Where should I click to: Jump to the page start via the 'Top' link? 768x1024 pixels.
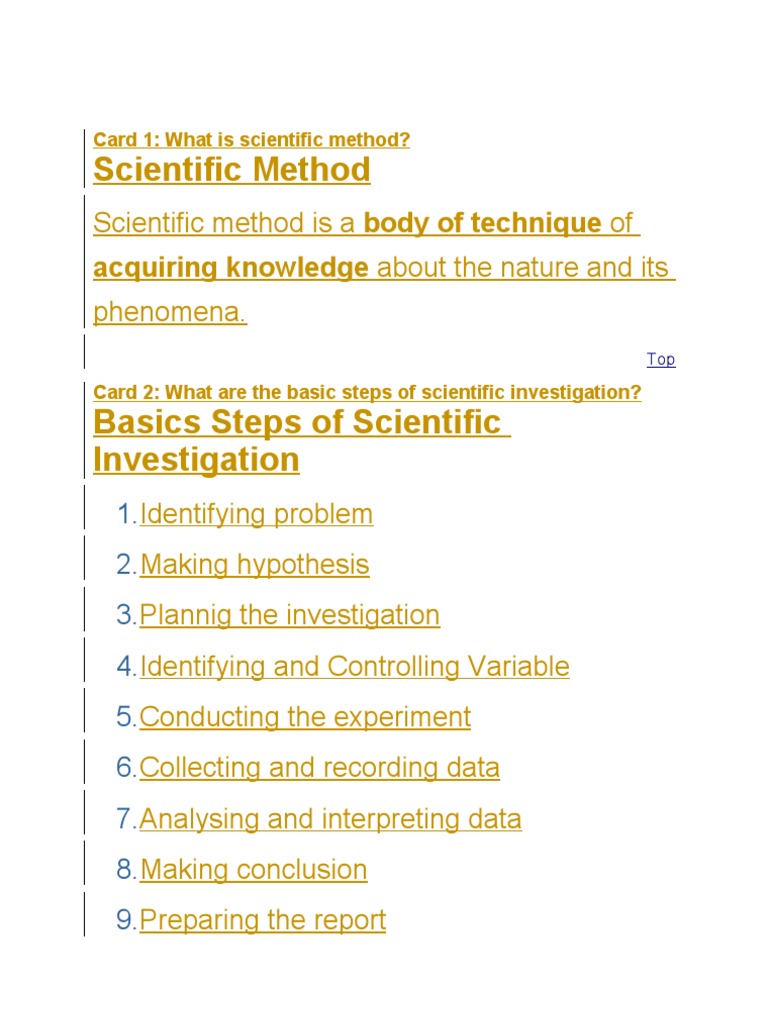[660, 359]
